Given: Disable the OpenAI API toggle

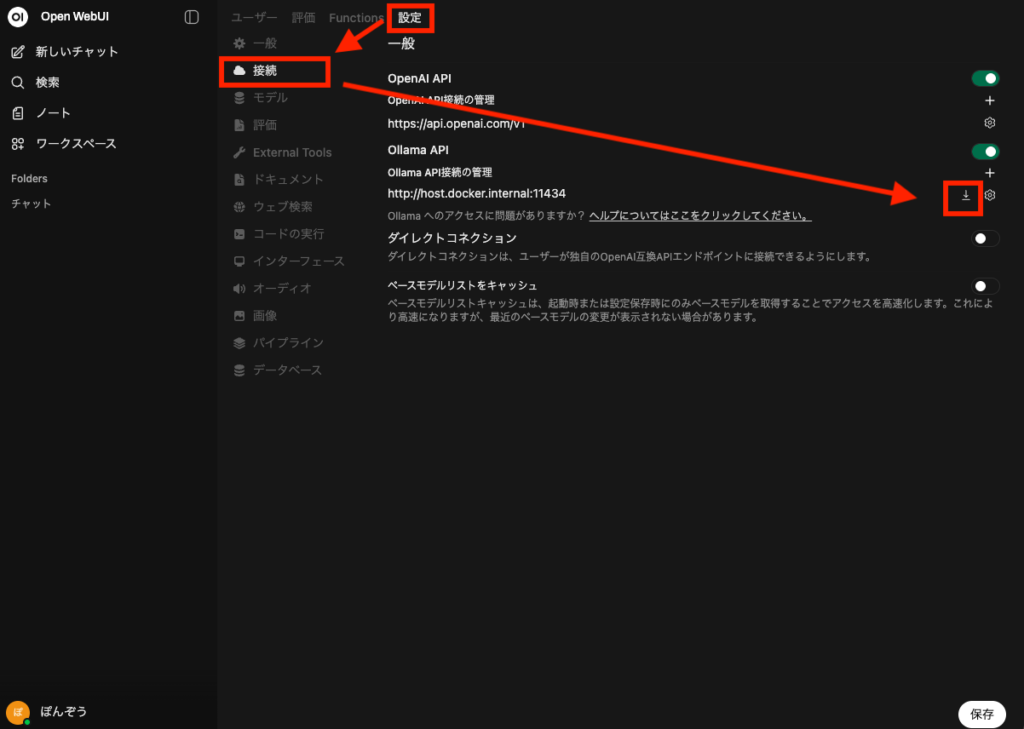Looking at the screenshot, I should click(985, 78).
